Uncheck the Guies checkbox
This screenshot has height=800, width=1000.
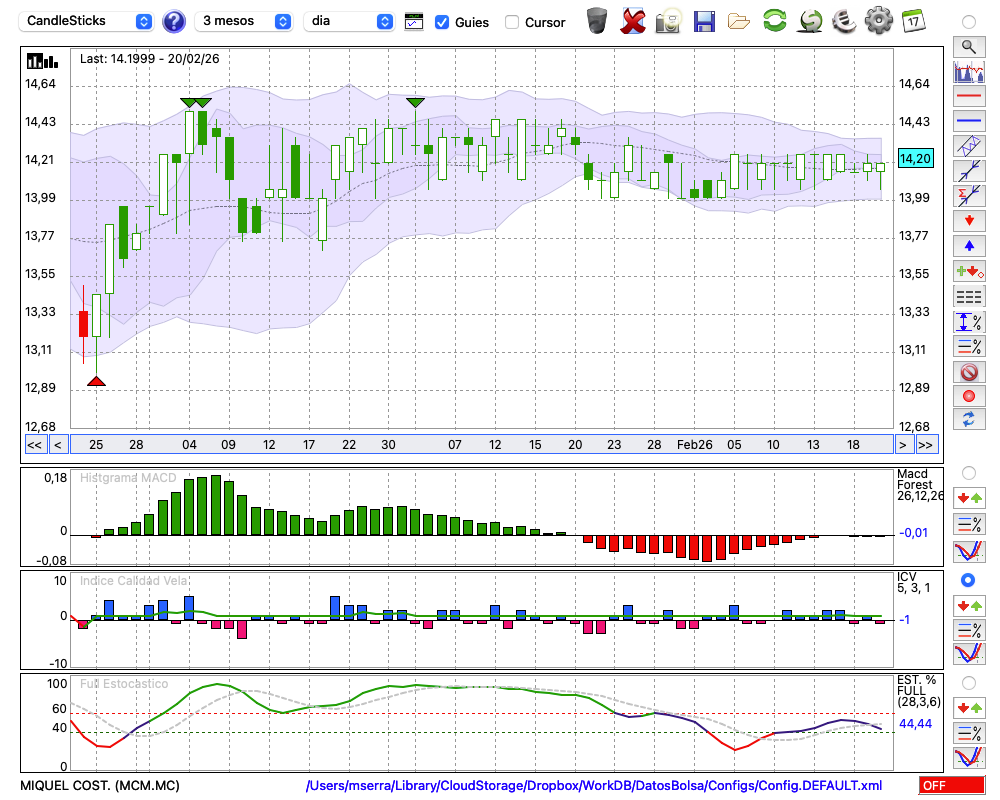(442, 22)
